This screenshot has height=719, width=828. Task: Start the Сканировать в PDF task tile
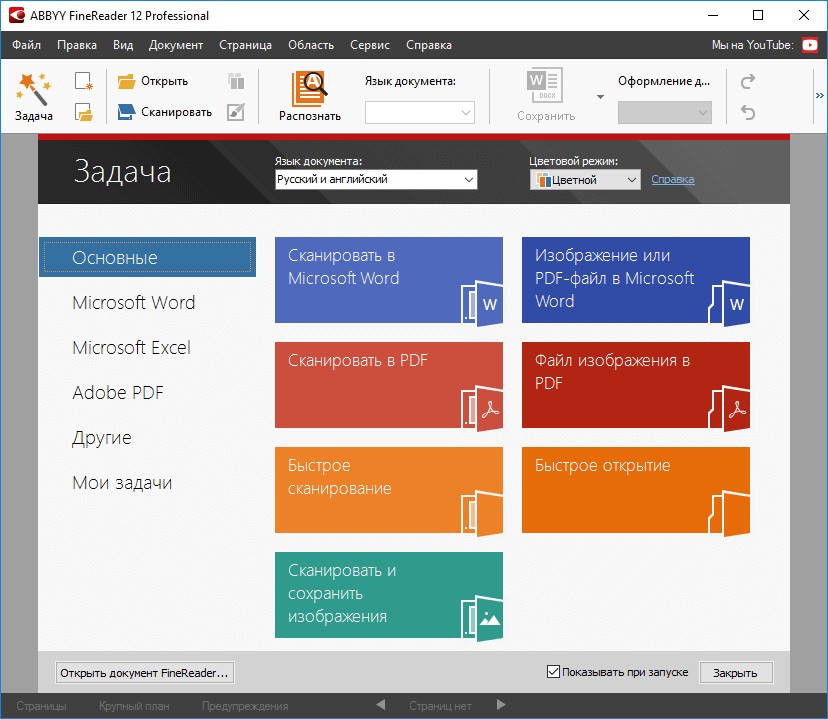pyautogui.click(x=389, y=385)
